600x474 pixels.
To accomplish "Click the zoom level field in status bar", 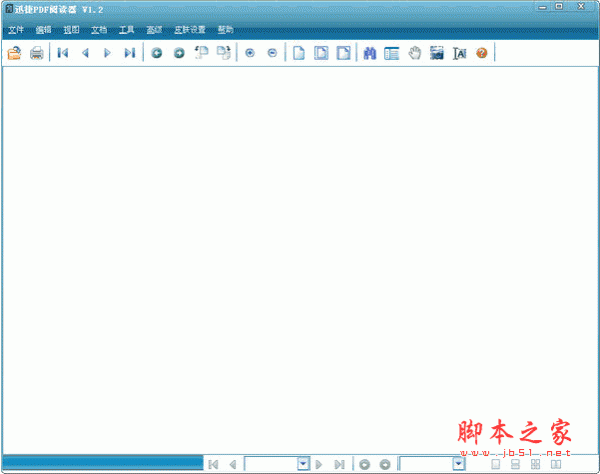I will (x=426, y=464).
